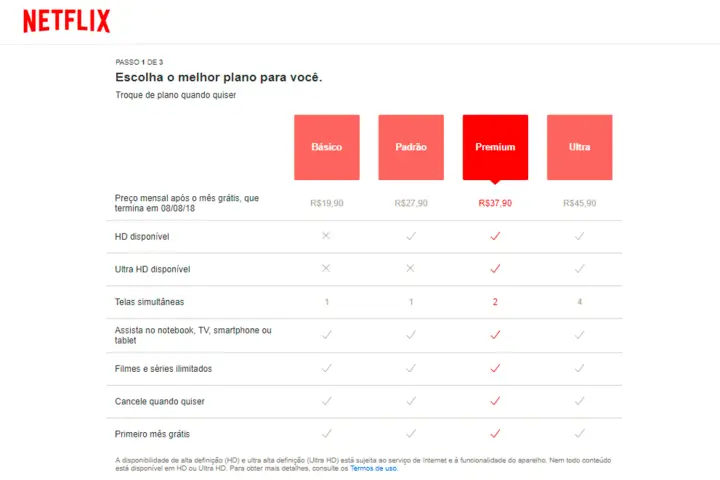
Task: Click the Básico Primeiro mês grátis checkmark
Action: tap(326, 434)
